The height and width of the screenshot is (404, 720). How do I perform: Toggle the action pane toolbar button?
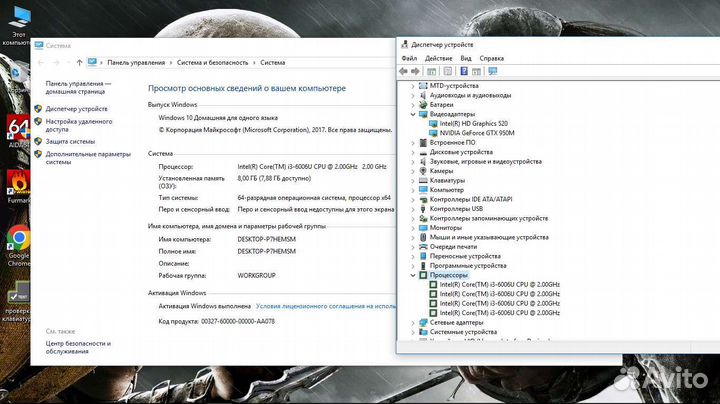click(x=476, y=71)
